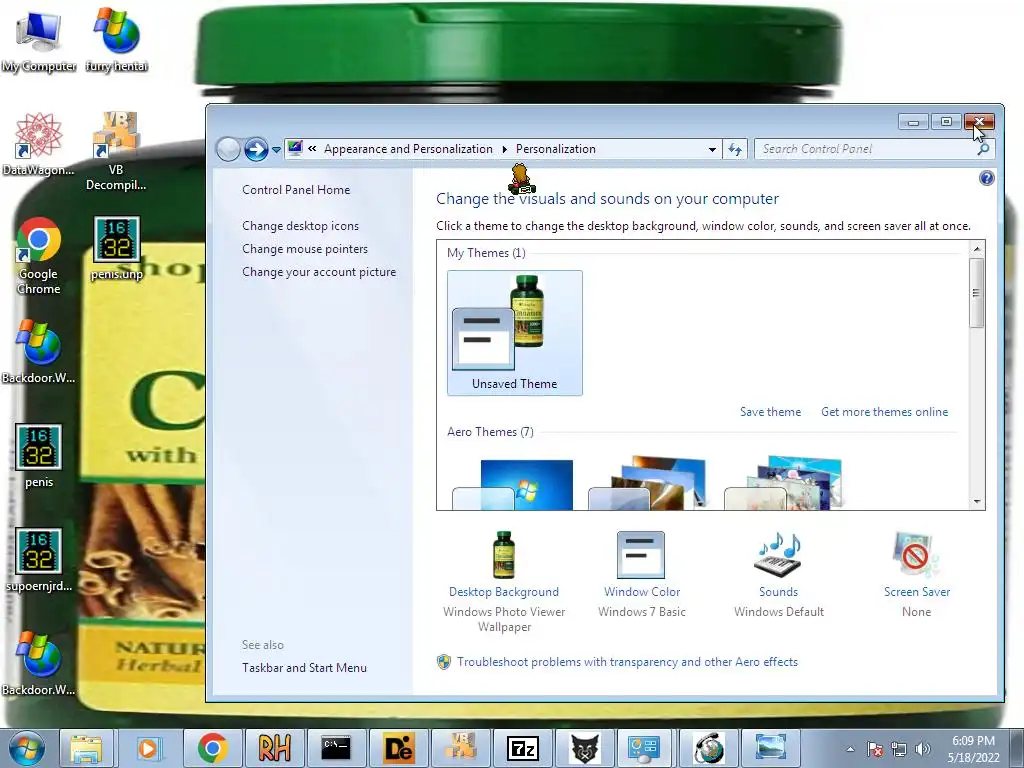Select the Windows 7 Aero theme thumbnail
The width and height of the screenshot is (1024, 768).
click(513, 484)
